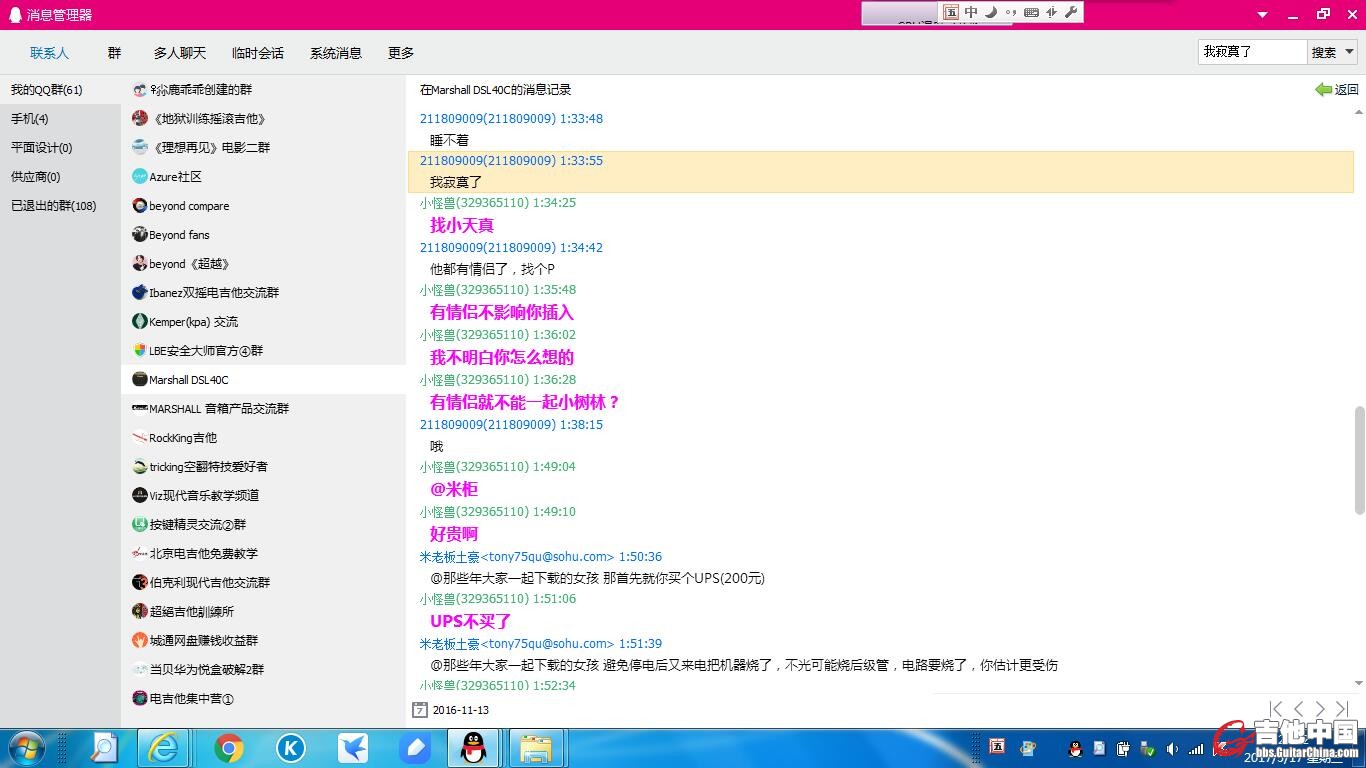This screenshot has width=1366, height=768.
Task: Click the 2016-11-13 date label
Action: point(461,710)
